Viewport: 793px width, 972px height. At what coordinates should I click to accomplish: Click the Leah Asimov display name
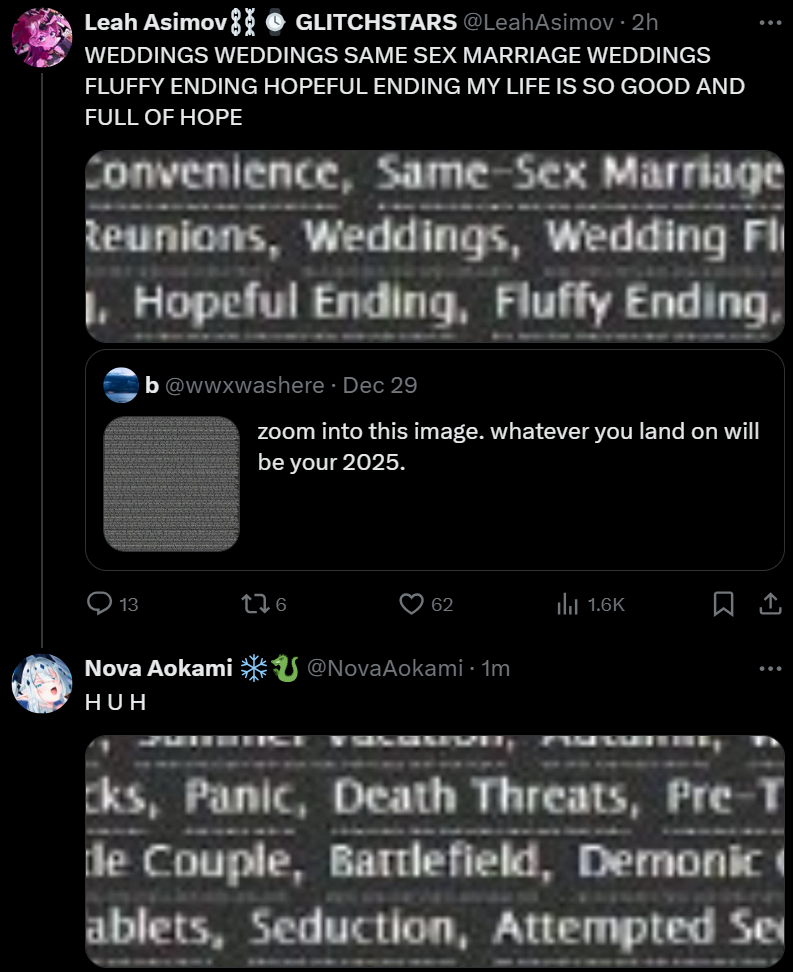156,22
